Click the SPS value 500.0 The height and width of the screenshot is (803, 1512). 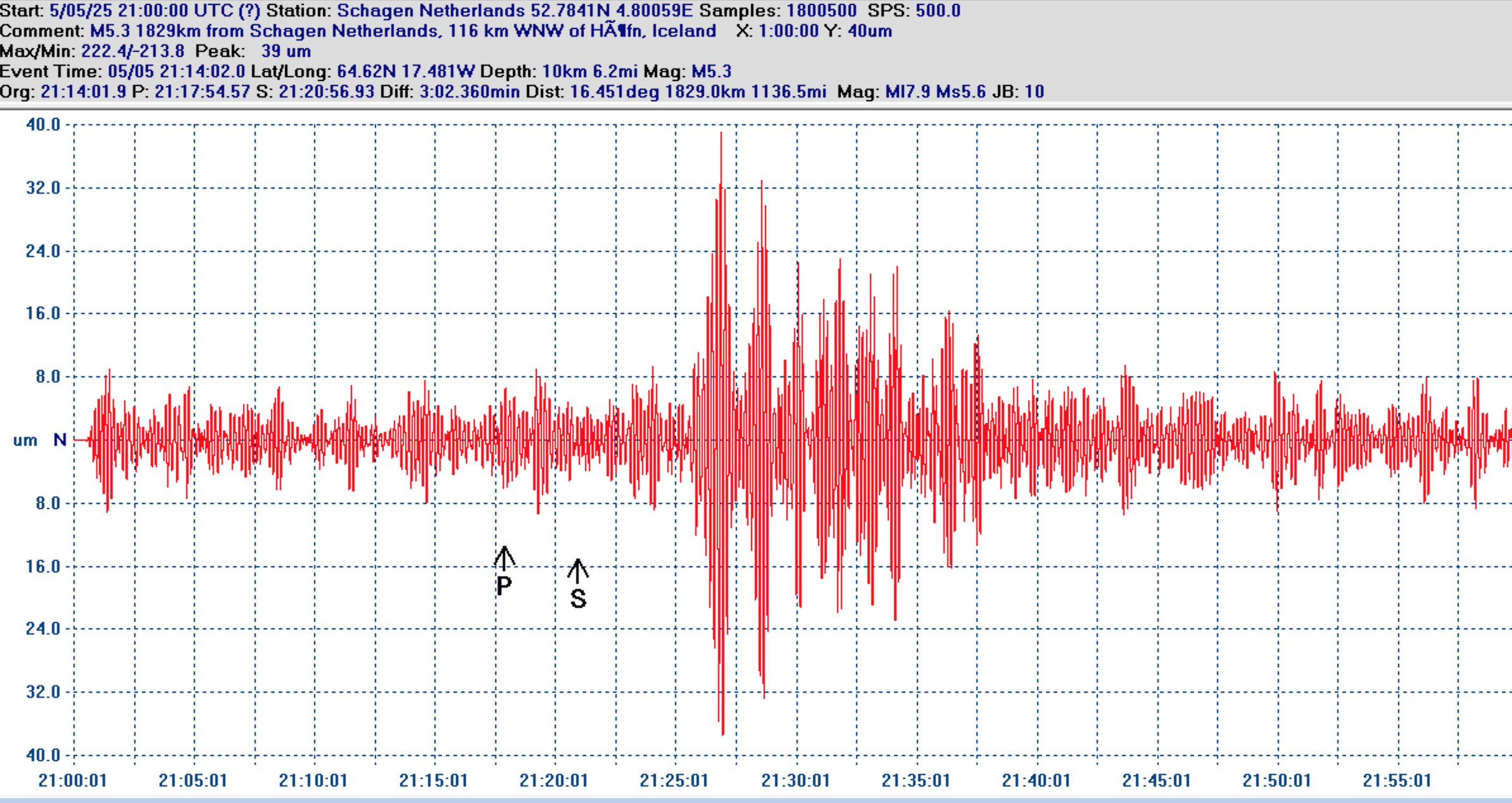(x=938, y=11)
